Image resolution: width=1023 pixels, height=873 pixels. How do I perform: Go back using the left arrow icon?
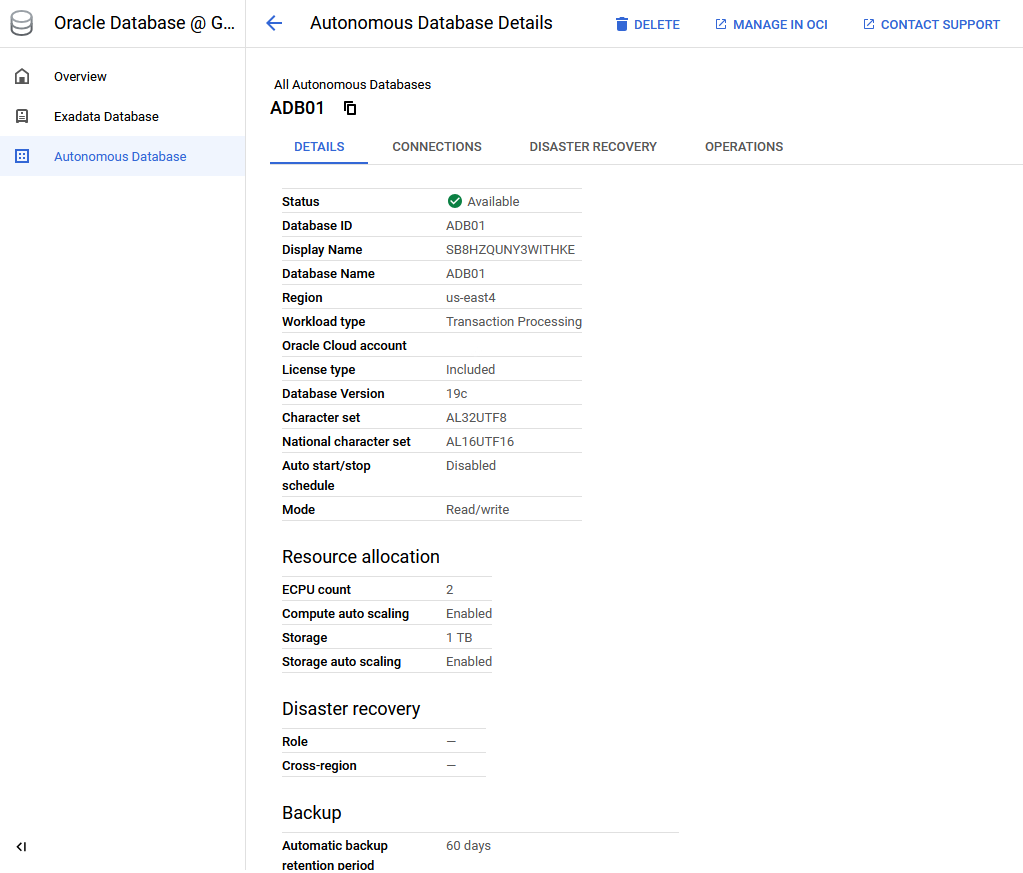coord(274,23)
